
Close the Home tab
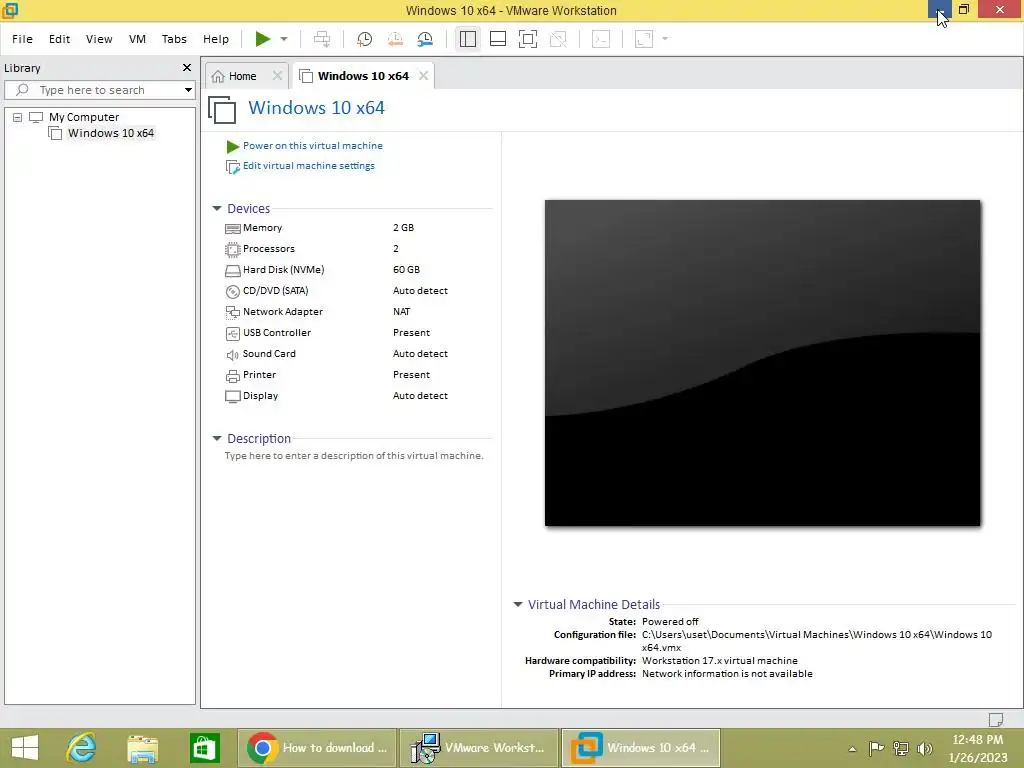pyautogui.click(x=277, y=76)
